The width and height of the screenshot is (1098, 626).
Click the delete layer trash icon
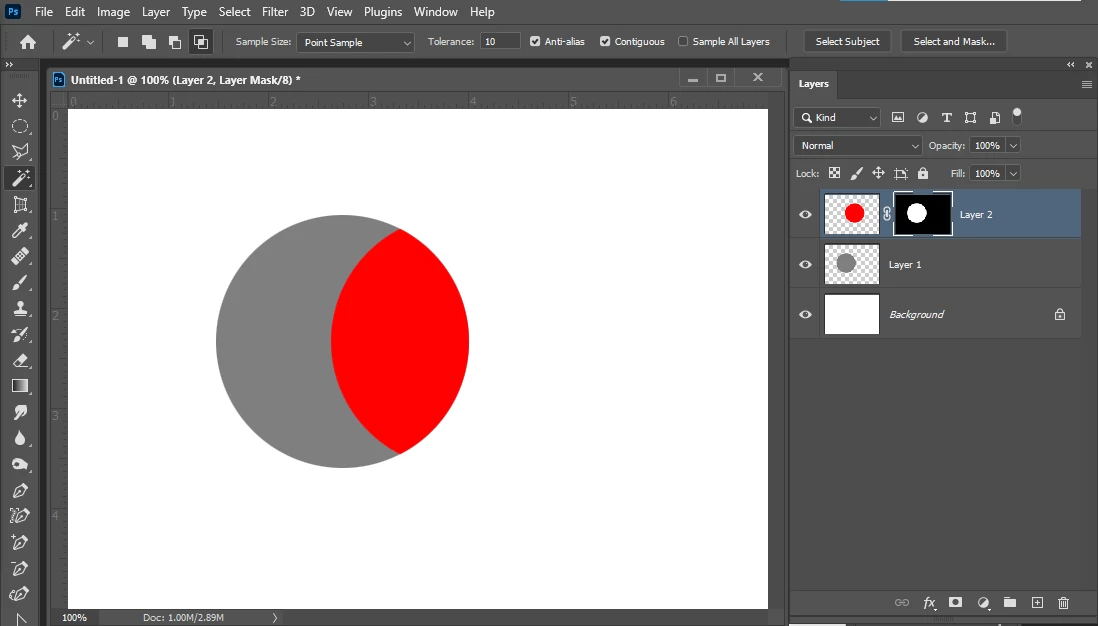pyautogui.click(x=1063, y=603)
